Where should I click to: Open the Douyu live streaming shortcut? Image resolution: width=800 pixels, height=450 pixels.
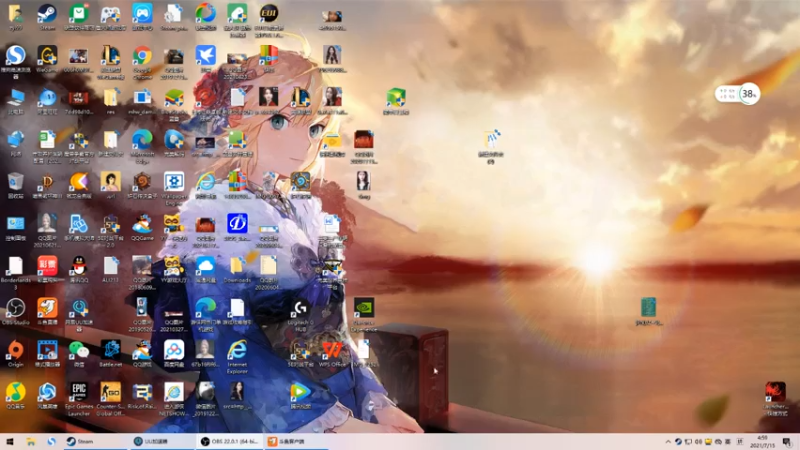pyautogui.click(x=47, y=311)
